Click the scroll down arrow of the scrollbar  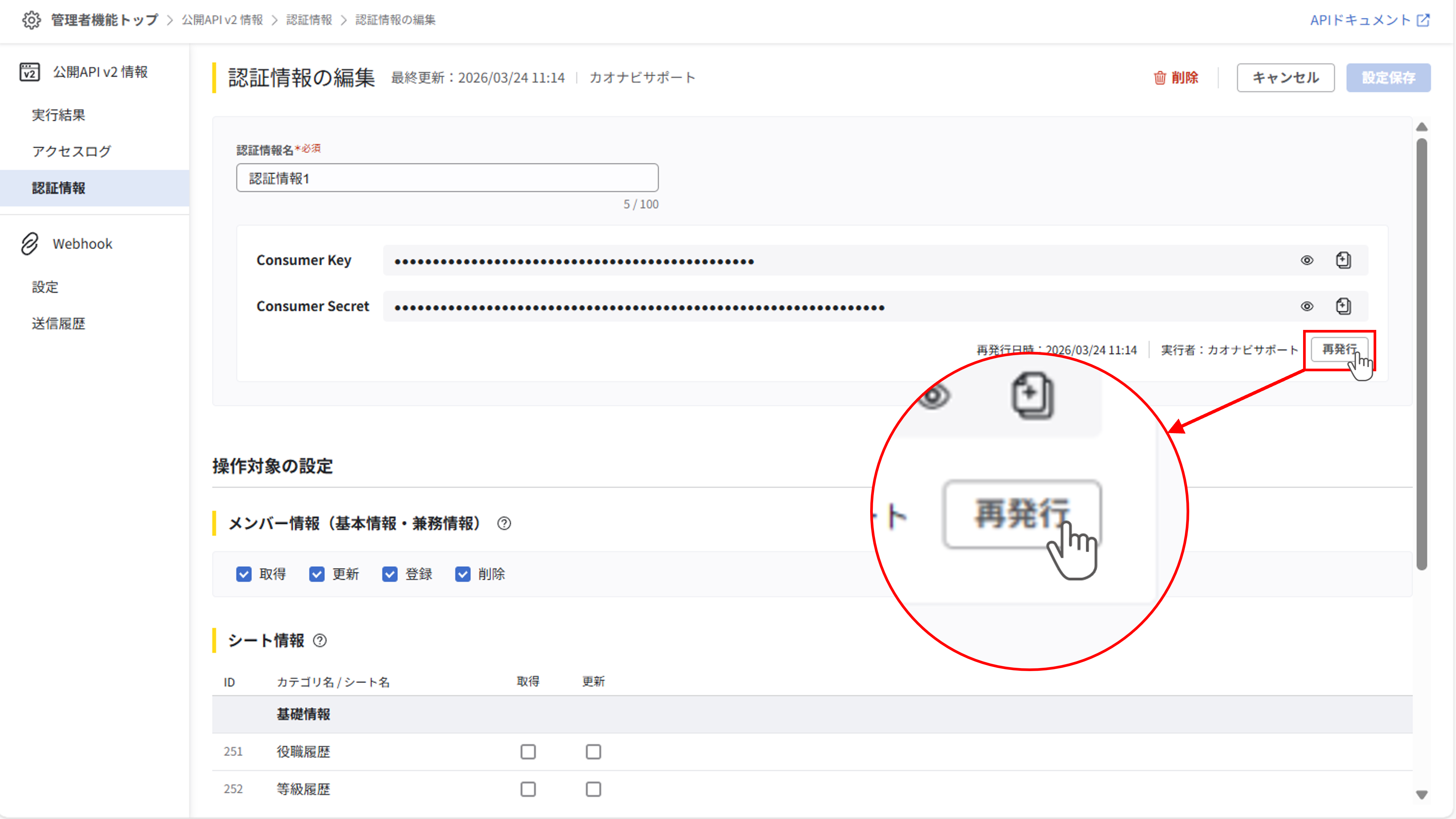tap(1422, 795)
